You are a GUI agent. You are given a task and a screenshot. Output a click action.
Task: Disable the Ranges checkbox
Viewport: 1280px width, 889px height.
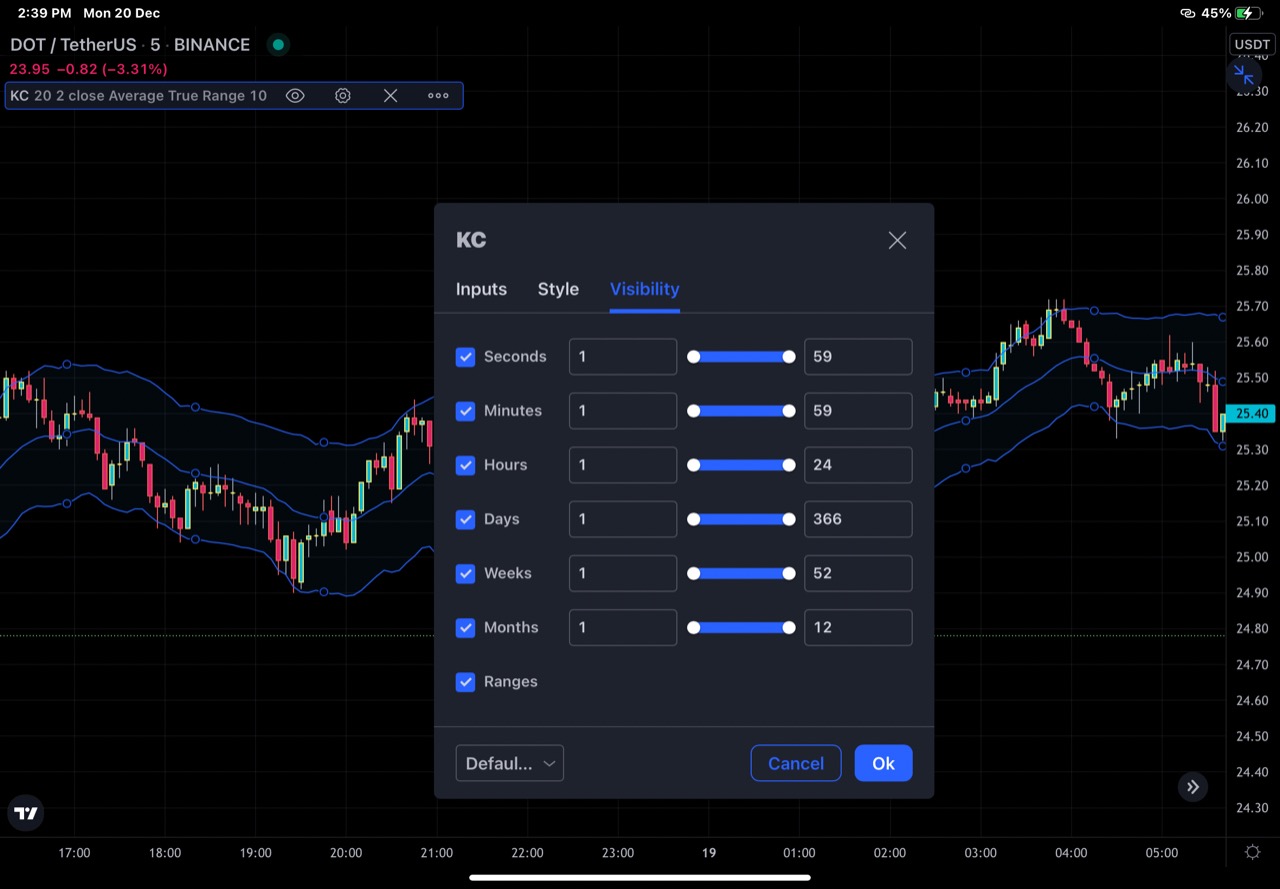[465, 682]
